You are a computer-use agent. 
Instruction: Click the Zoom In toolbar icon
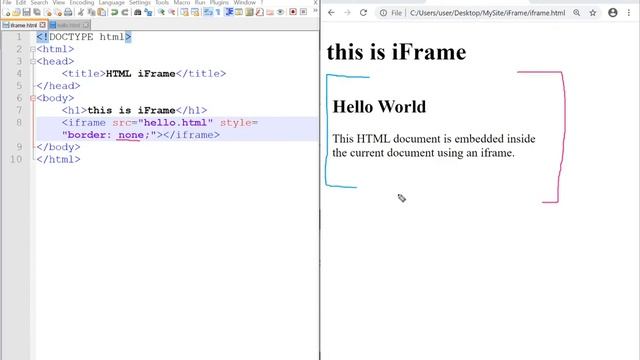(162, 12)
